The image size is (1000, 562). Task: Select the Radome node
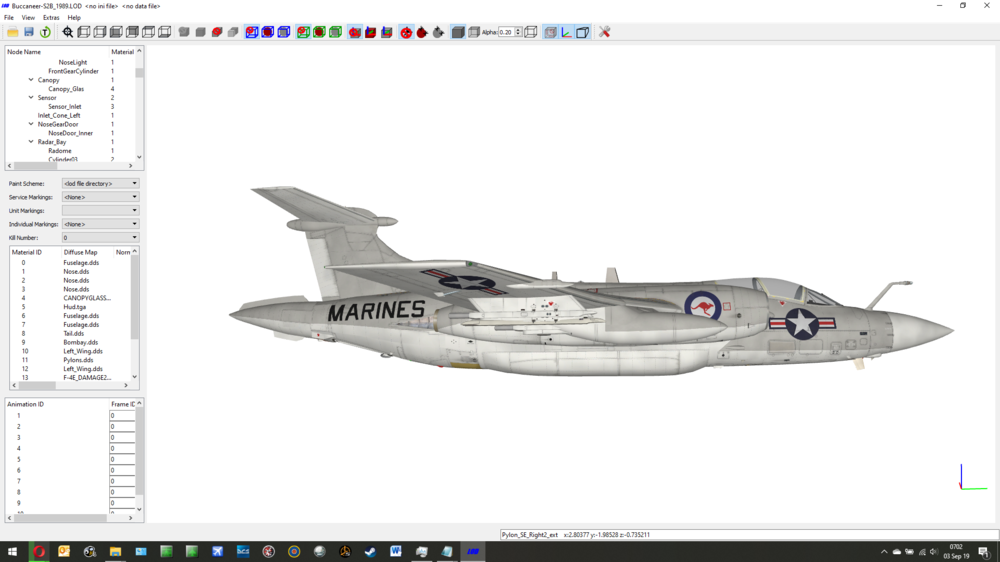60,151
